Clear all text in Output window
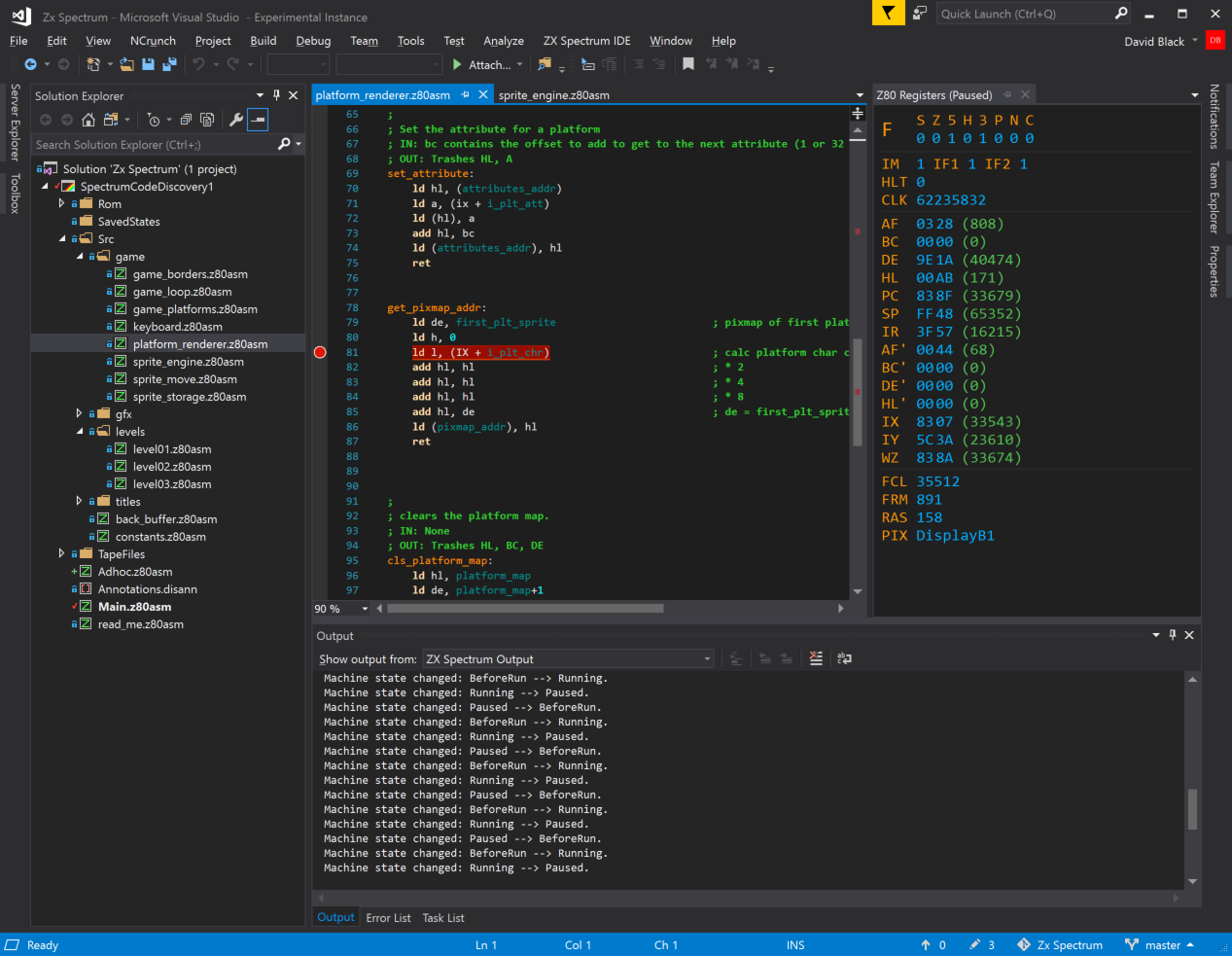The image size is (1232, 956). (x=816, y=658)
